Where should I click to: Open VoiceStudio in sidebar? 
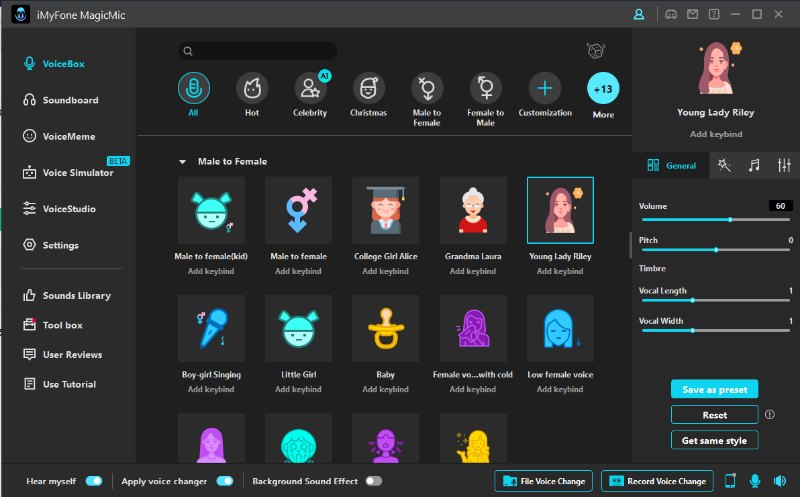59,209
